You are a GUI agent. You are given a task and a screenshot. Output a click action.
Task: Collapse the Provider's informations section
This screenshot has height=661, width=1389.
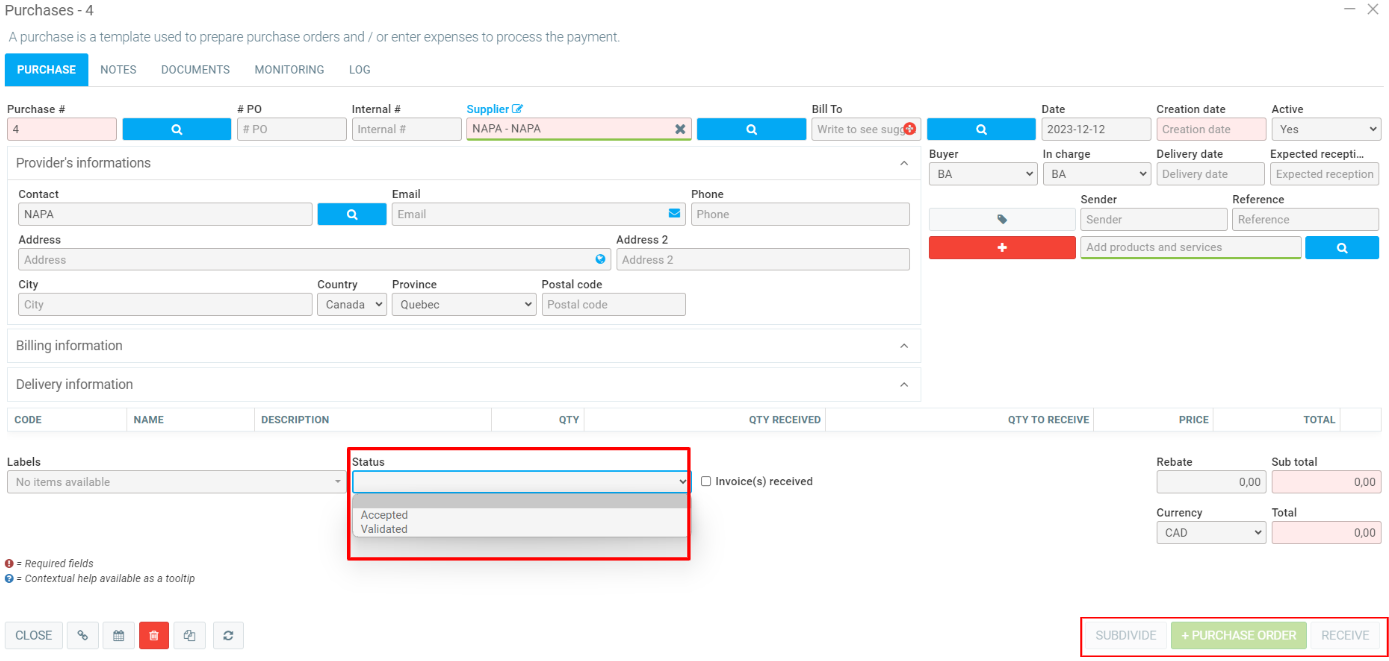[903, 161]
